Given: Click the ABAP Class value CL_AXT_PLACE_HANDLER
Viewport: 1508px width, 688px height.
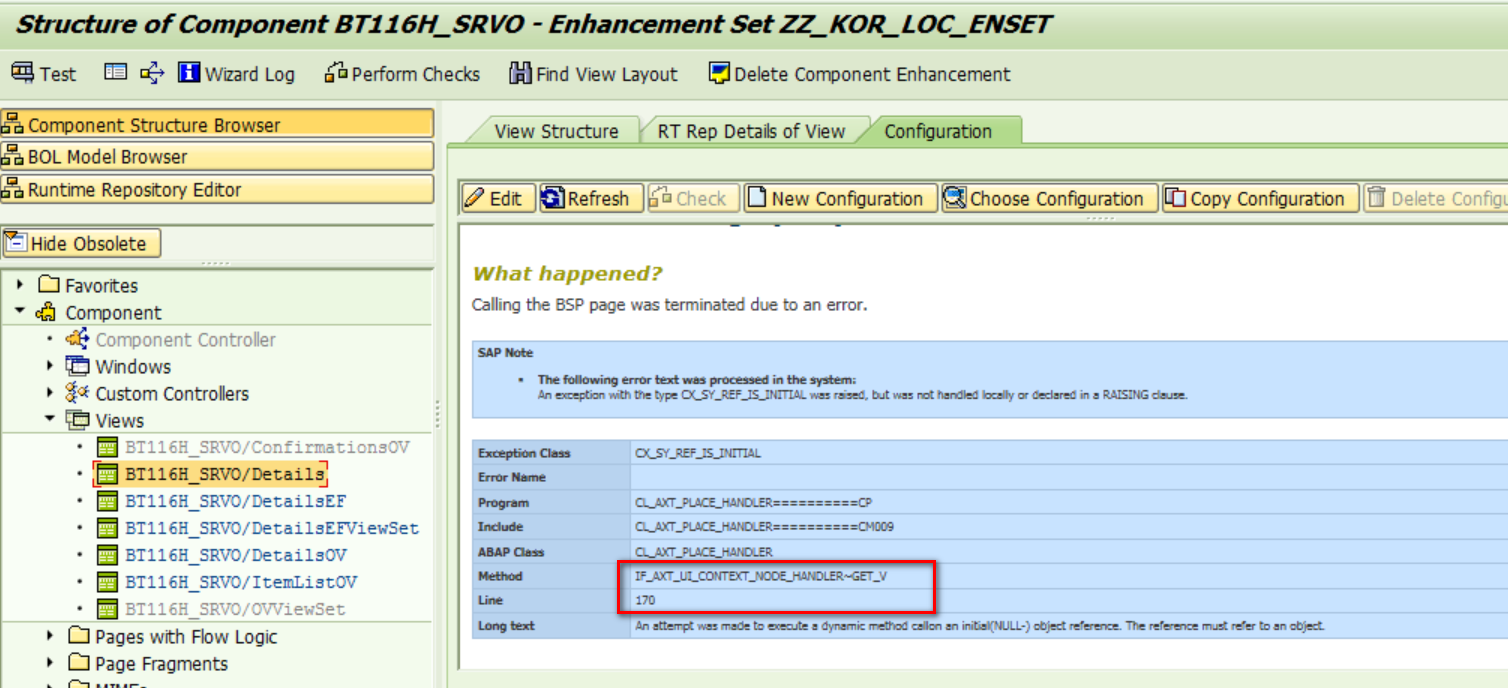Looking at the screenshot, I should [x=703, y=552].
